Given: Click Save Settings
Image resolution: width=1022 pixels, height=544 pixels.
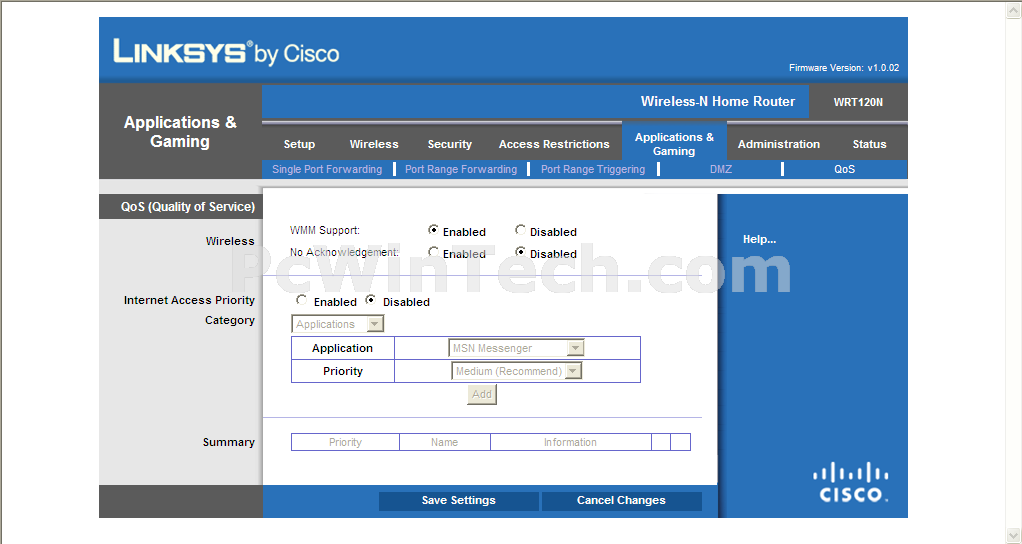Looking at the screenshot, I should [x=458, y=500].
